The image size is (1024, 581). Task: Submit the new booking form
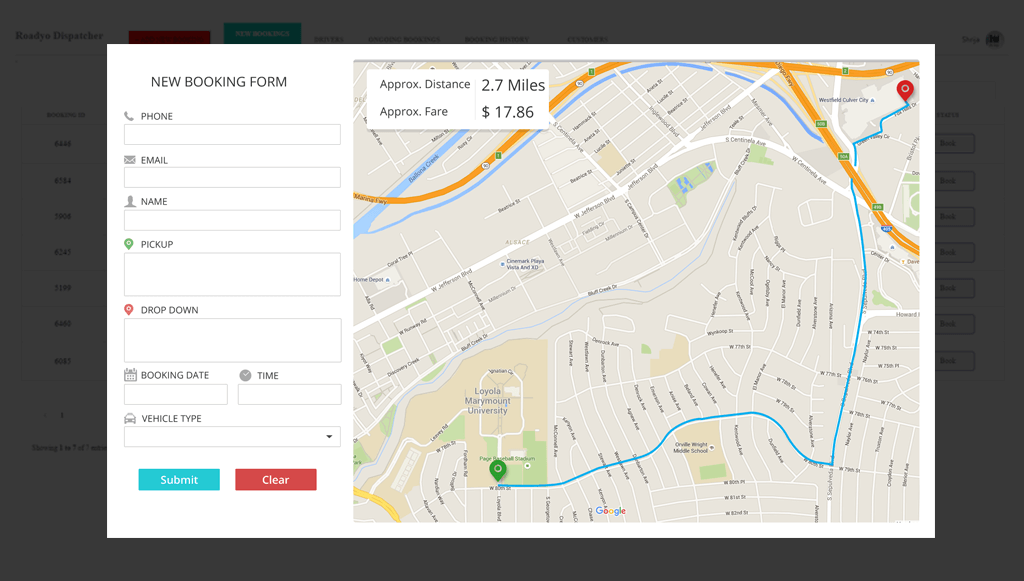click(x=179, y=480)
